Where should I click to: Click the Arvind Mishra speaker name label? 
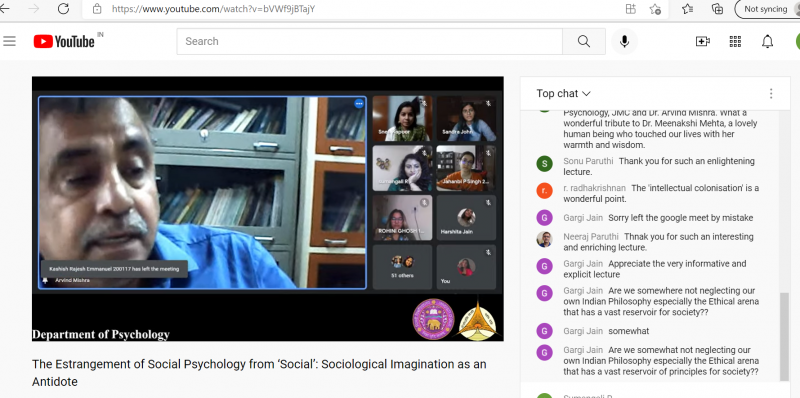pyautogui.click(x=72, y=280)
